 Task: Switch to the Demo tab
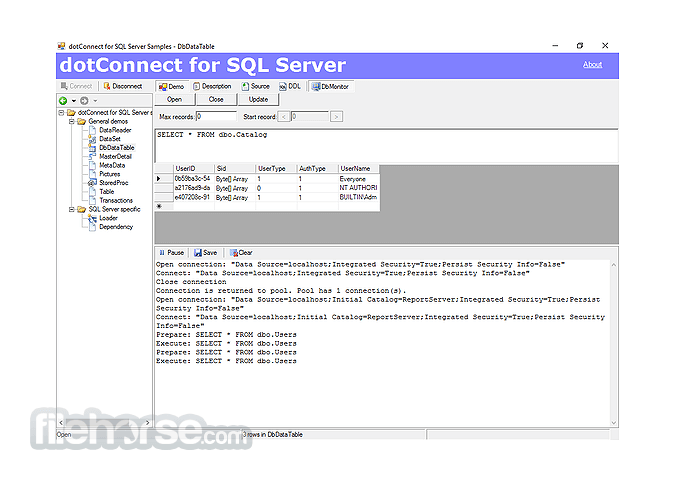tap(172, 86)
